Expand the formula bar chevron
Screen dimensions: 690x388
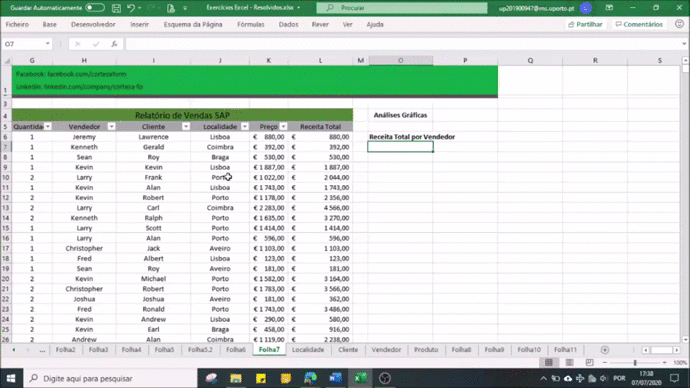(684, 44)
